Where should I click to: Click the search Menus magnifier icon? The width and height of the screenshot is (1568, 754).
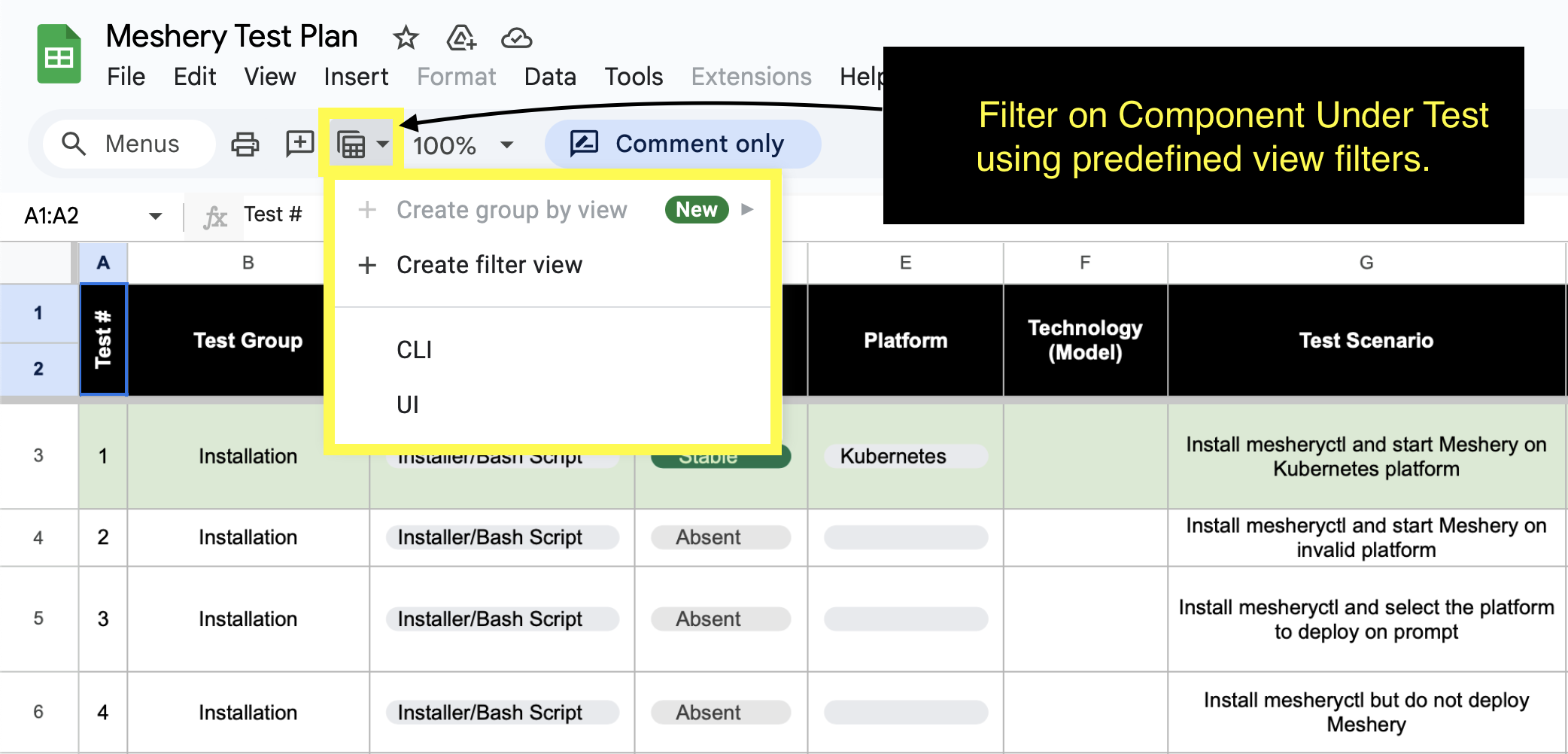pyautogui.click(x=74, y=144)
